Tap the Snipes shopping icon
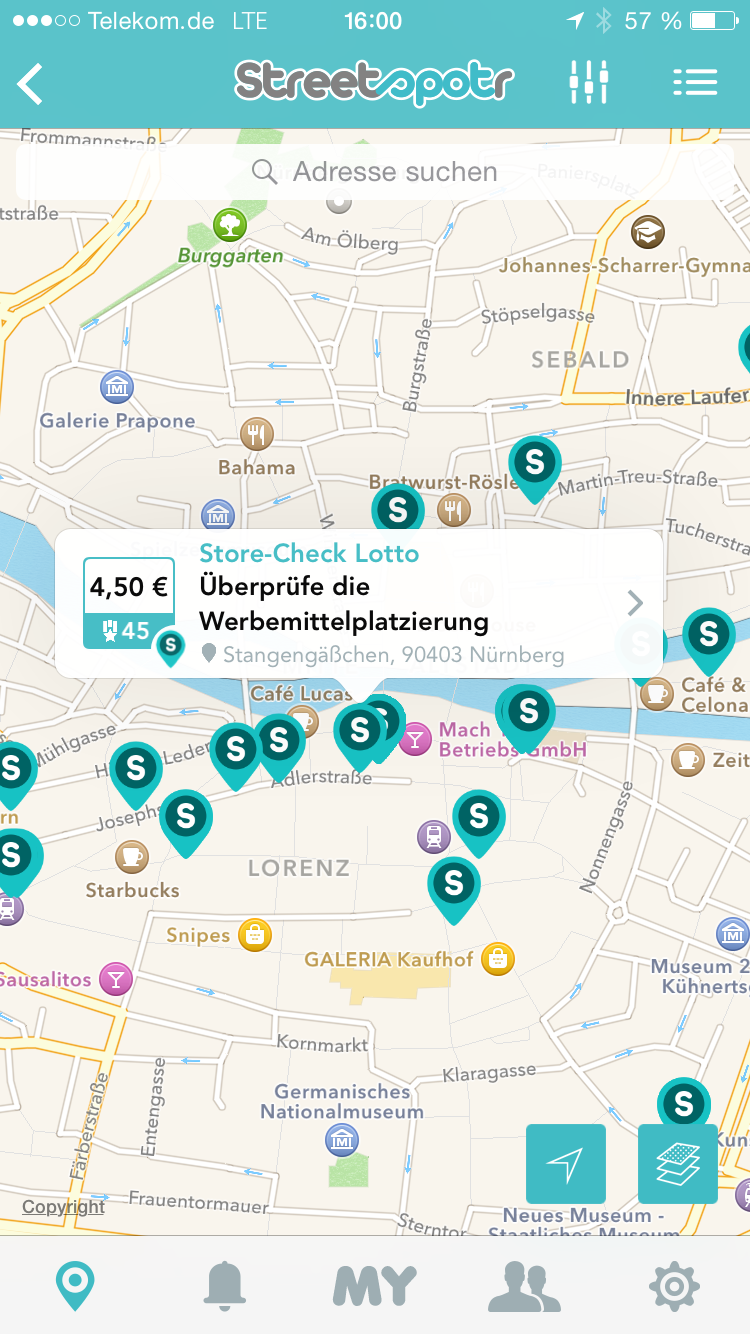750x1334 pixels. click(x=256, y=936)
